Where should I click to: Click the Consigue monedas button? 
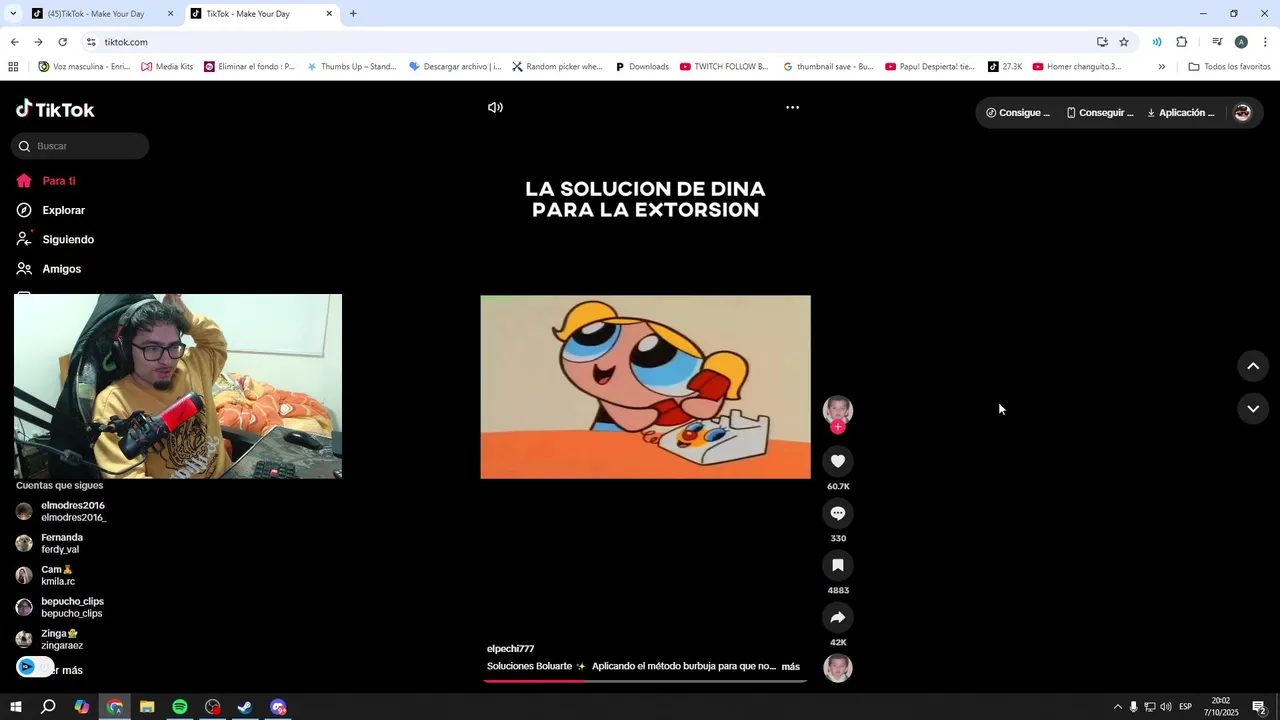click(1018, 113)
